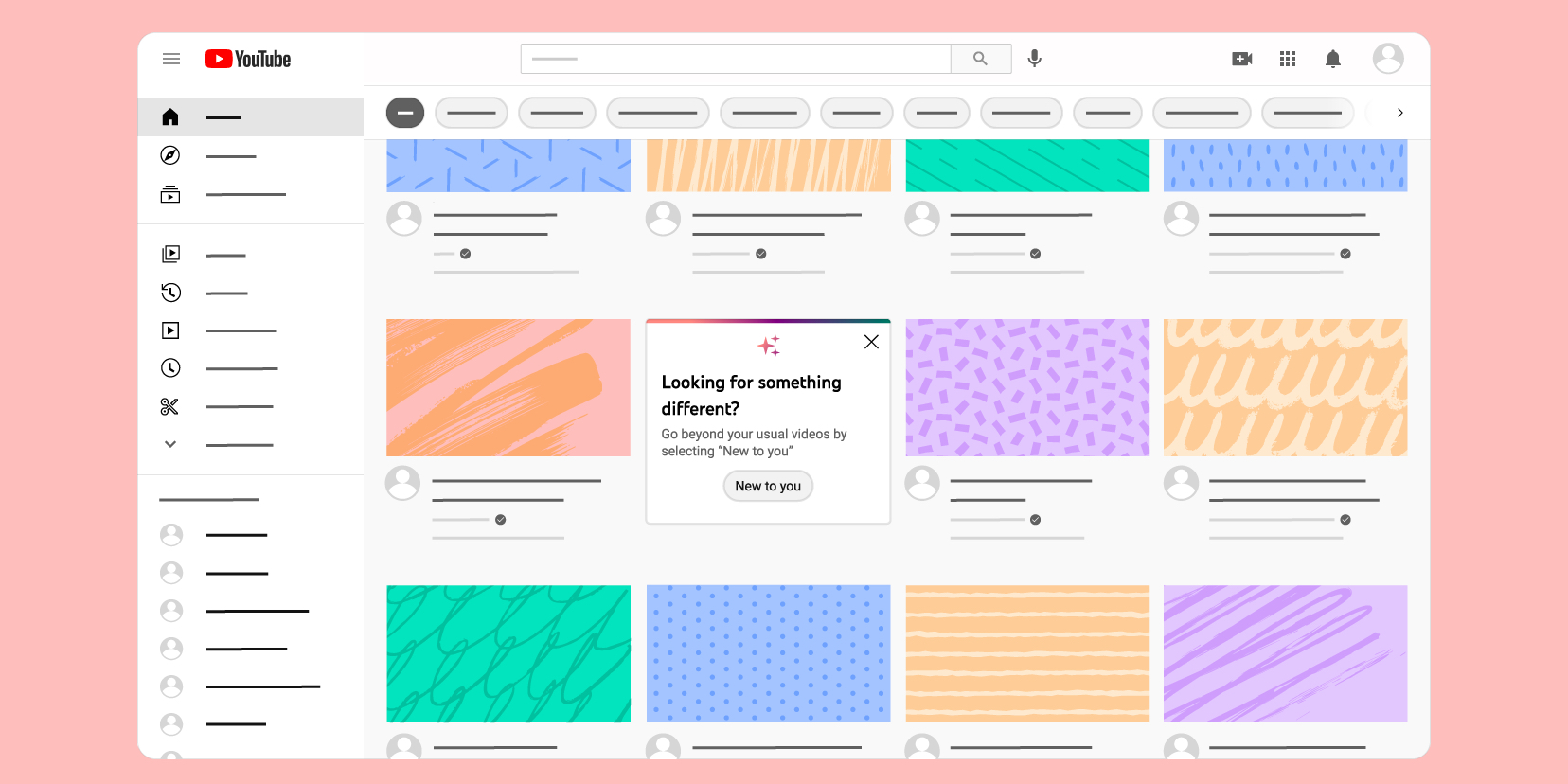Screen dimensions: 1568x784
Task: Open the Create video camera icon
Action: point(1241,59)
